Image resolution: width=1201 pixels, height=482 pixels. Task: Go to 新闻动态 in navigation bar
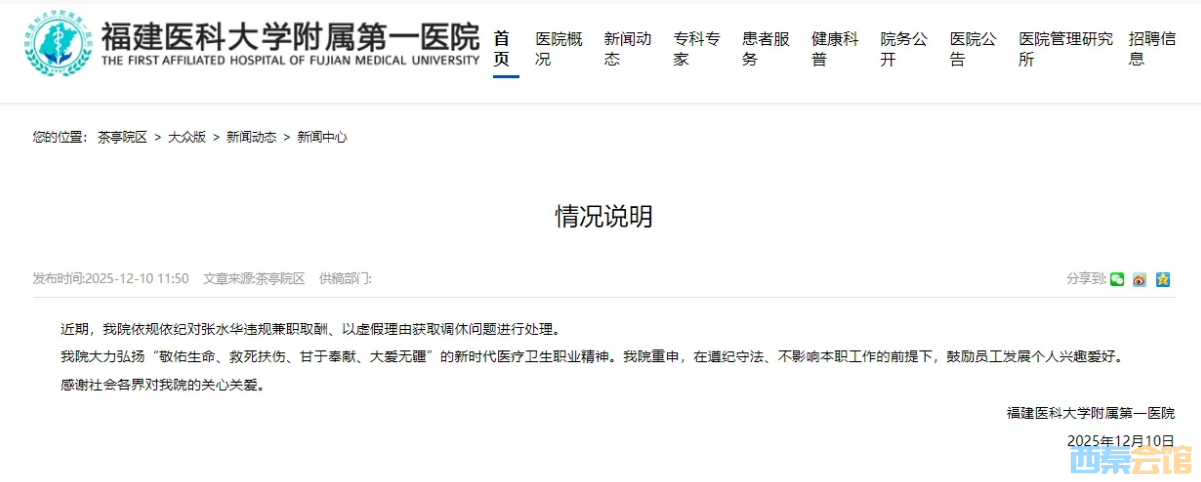(x=627, y=48)
